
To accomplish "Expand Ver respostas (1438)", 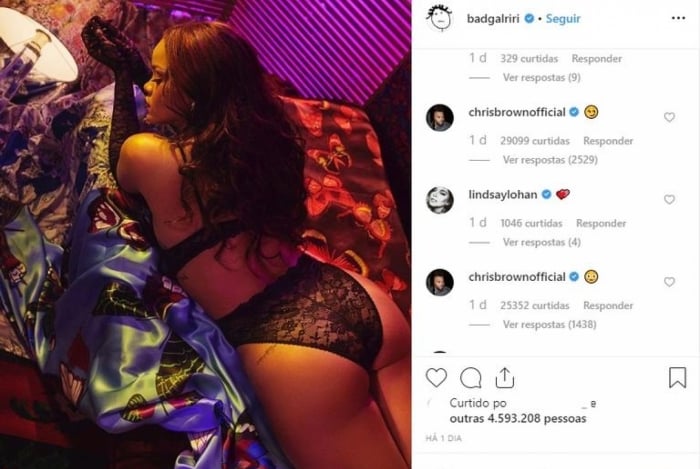I will pyautogui.click(x=550, y=324).
